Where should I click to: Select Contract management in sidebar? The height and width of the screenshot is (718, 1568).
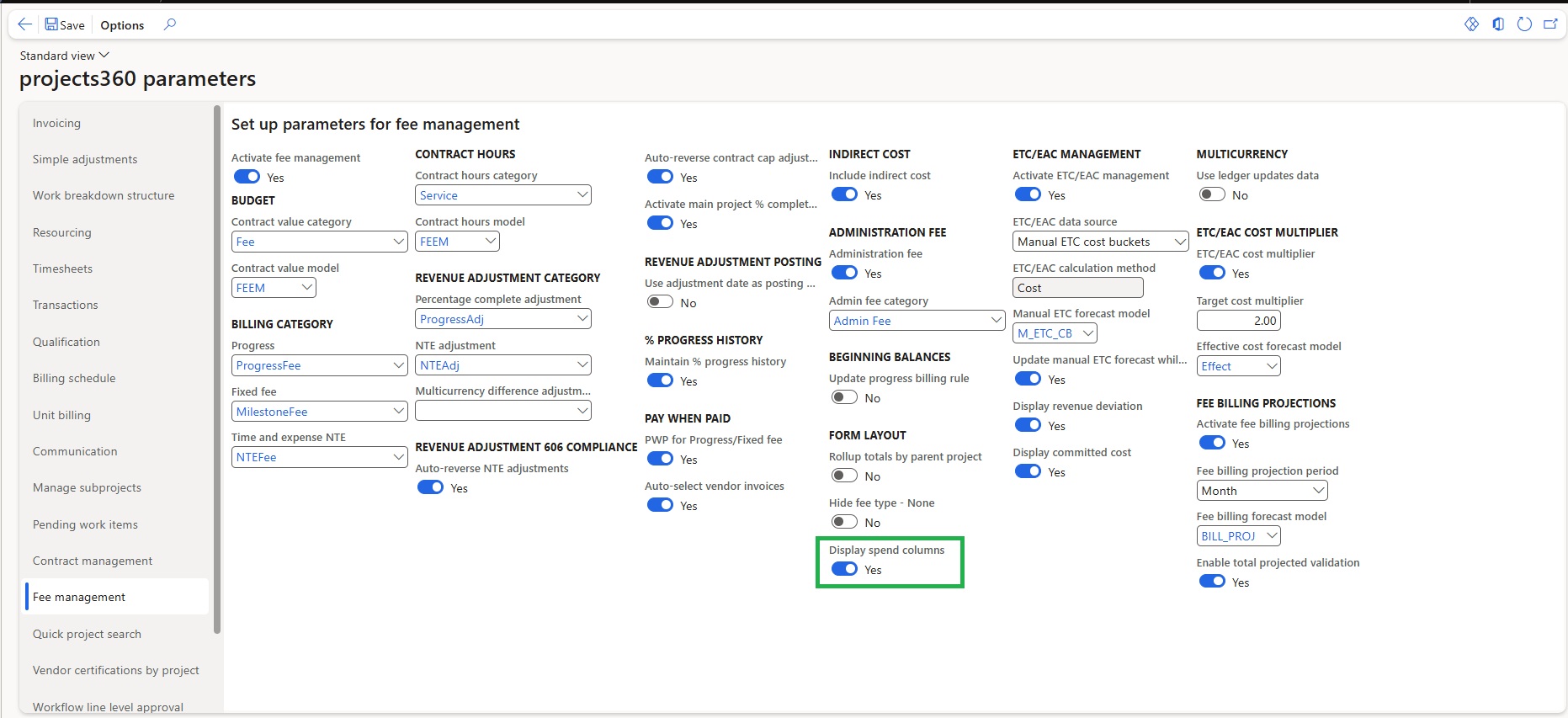(x=93, y=561)
